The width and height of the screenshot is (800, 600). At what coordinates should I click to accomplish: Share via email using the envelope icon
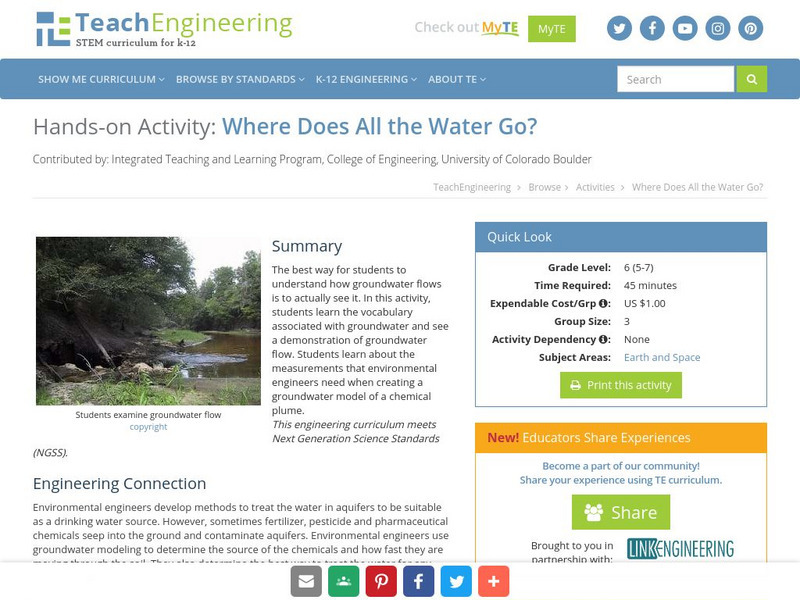pyautogui.click(x=305, y=580)
